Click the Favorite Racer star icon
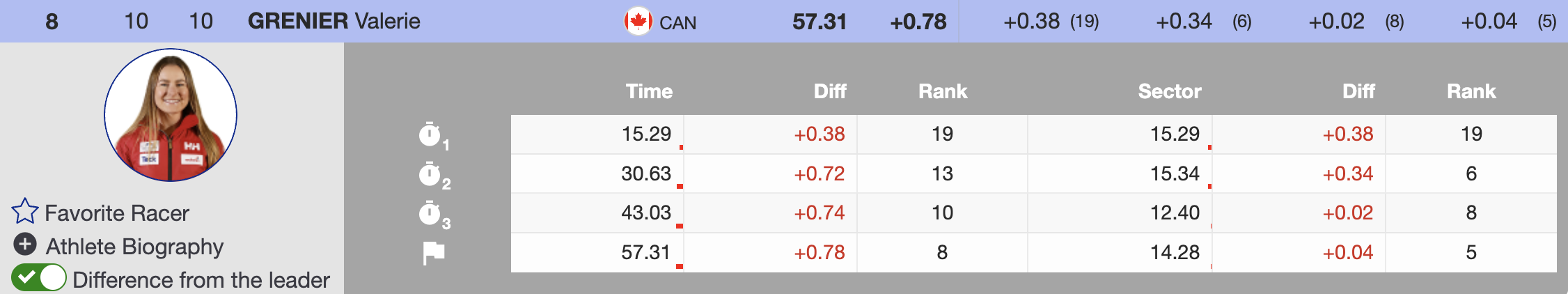 [24, 212]
